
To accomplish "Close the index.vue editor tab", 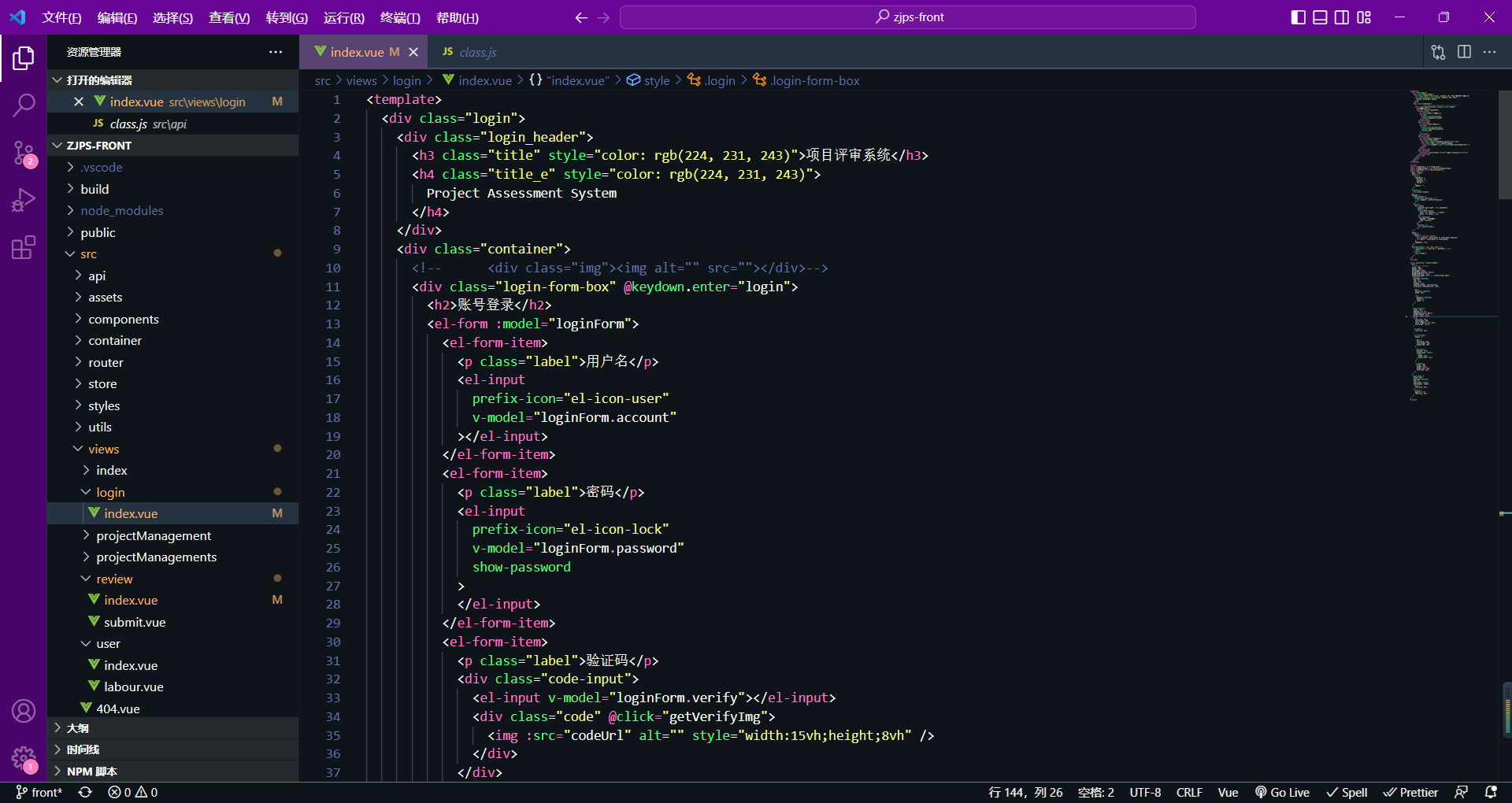I will [x=413, y=52].
